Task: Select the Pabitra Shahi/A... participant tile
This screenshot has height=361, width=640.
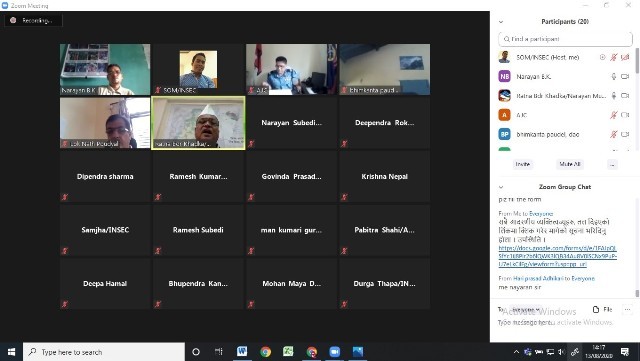Action: pos(384,230)
